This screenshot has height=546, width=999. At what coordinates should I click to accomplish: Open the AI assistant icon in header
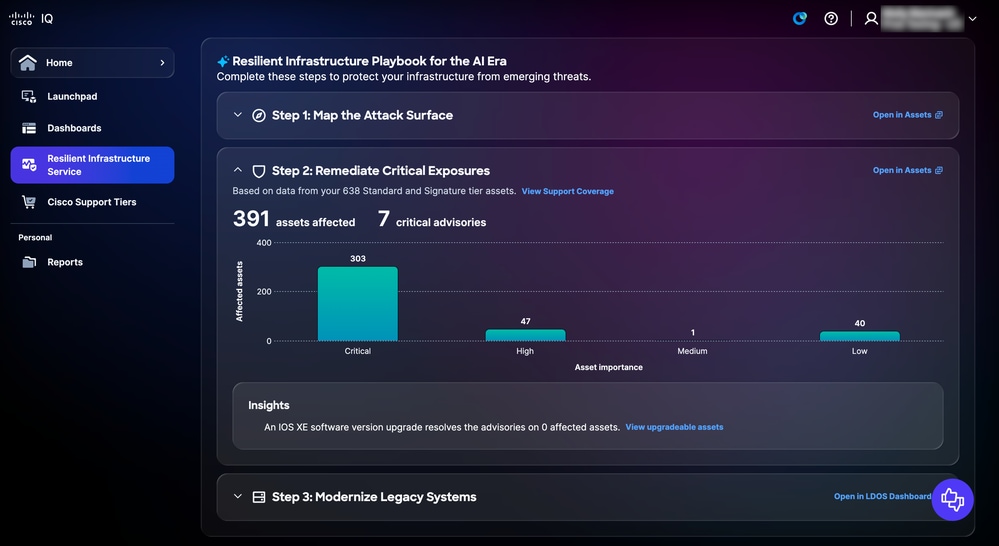click(x=800, y=18)
